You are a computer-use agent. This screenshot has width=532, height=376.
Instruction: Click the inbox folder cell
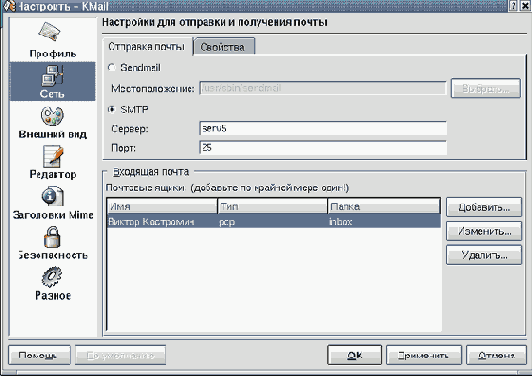[x=340, y=222]
